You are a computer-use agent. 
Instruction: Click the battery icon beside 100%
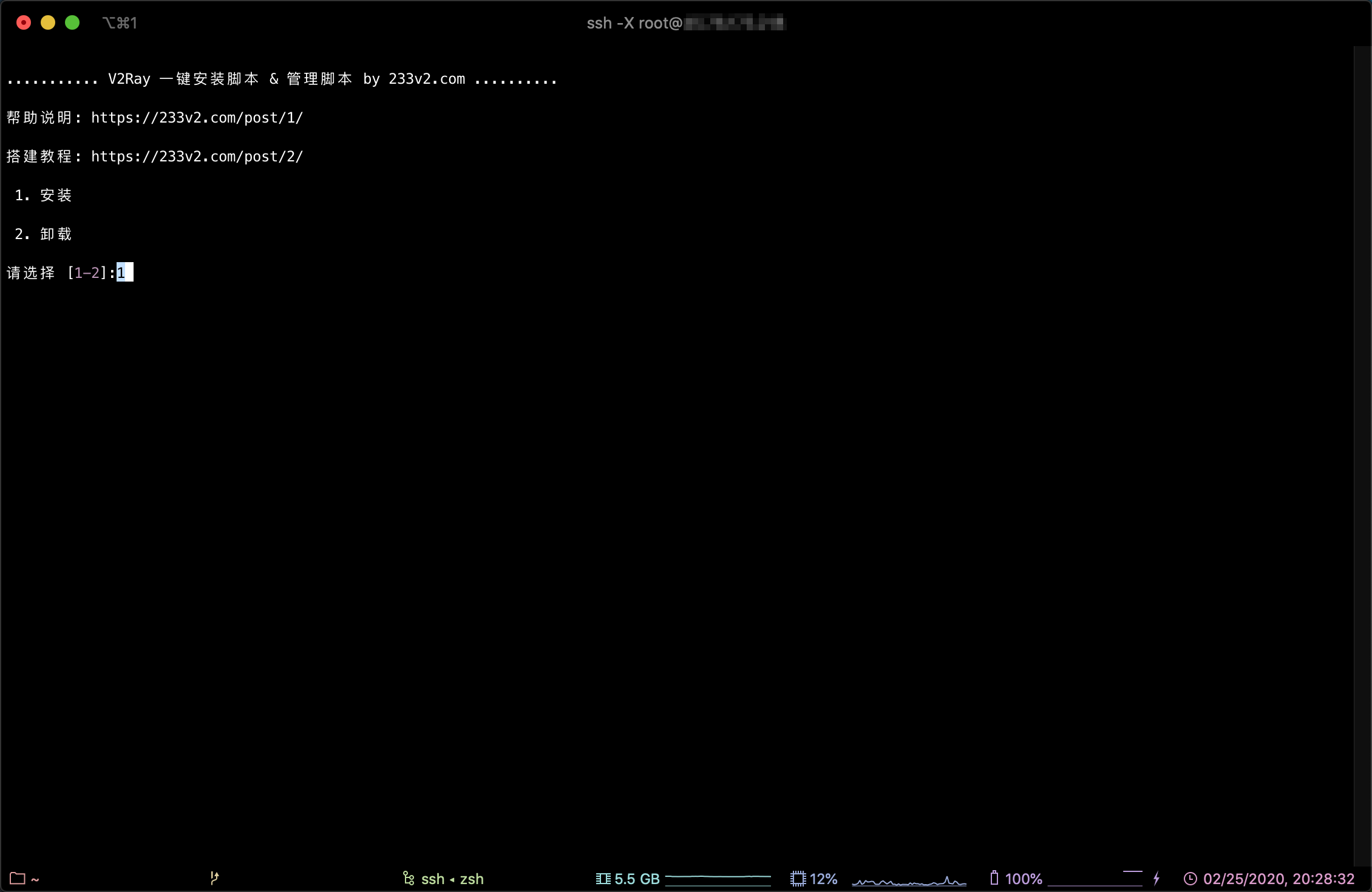(994, 878)
